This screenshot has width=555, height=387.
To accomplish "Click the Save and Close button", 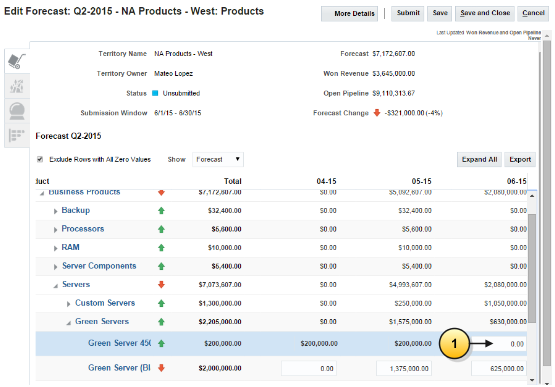I will tap(485, 13).
